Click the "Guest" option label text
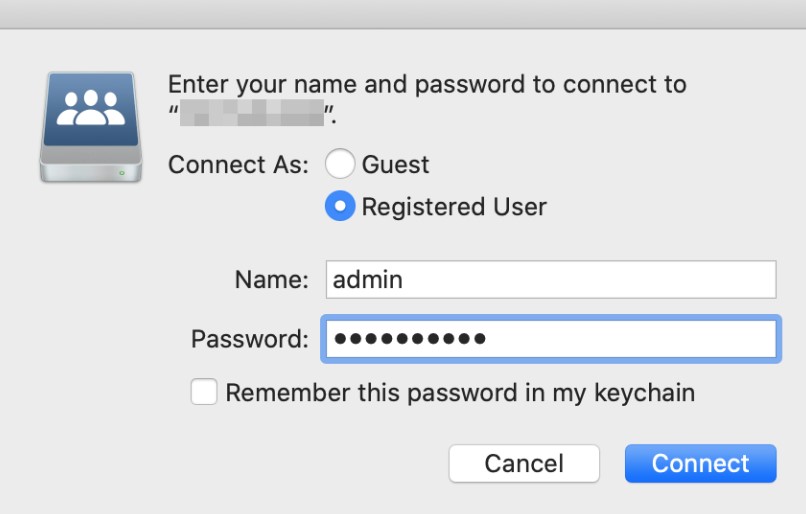 (x=395, y=164)
